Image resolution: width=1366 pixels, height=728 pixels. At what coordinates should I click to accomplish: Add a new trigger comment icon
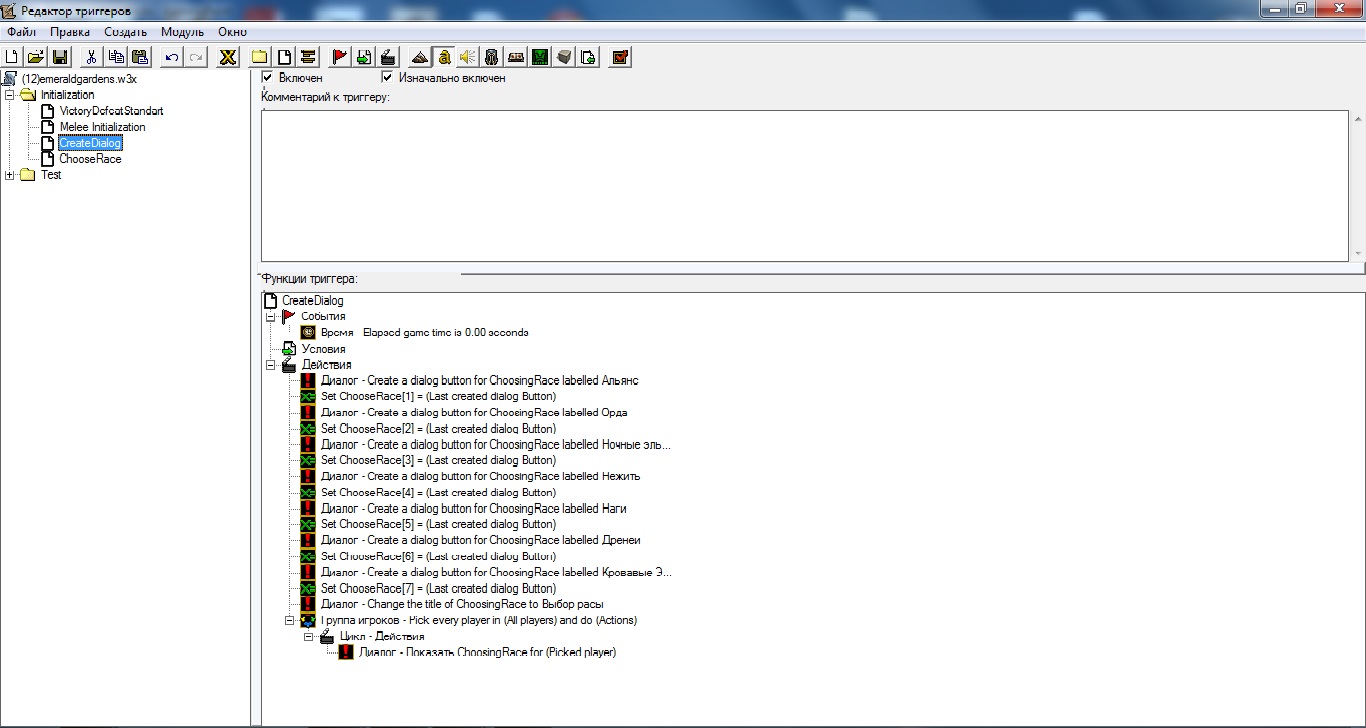point(308,57)
